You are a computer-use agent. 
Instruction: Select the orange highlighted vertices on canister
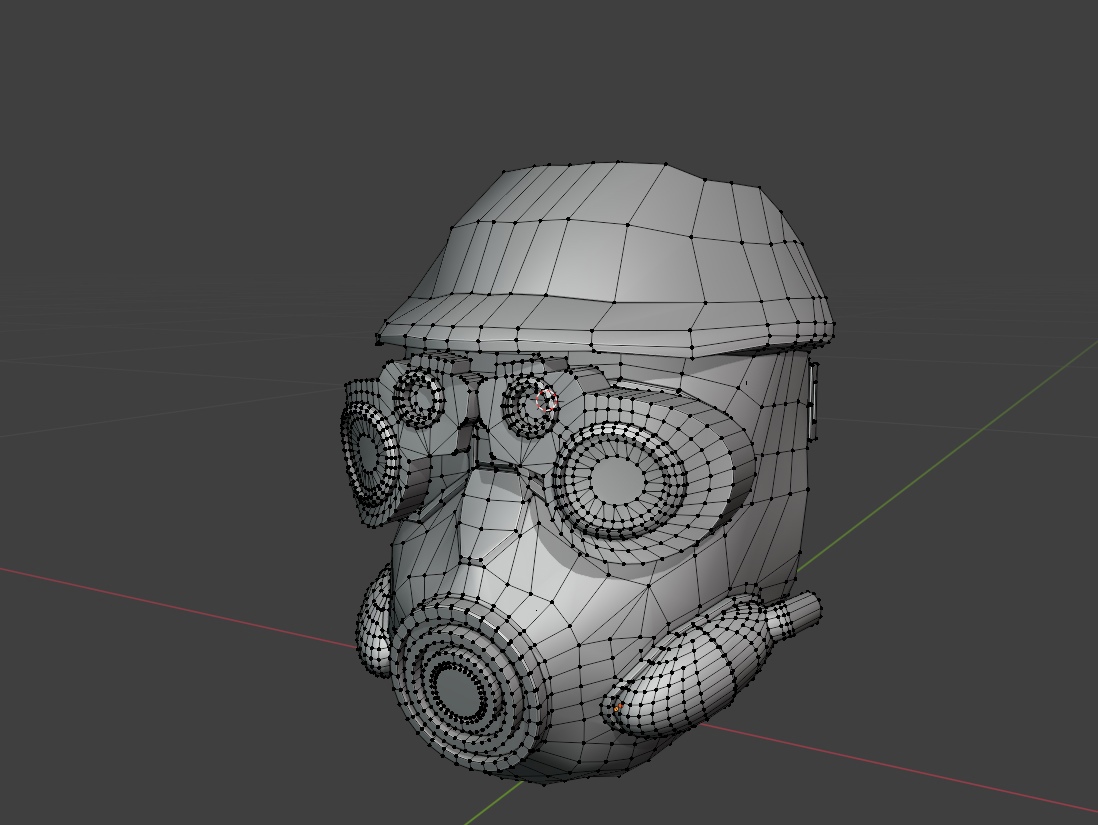click(x=617, y=708)
